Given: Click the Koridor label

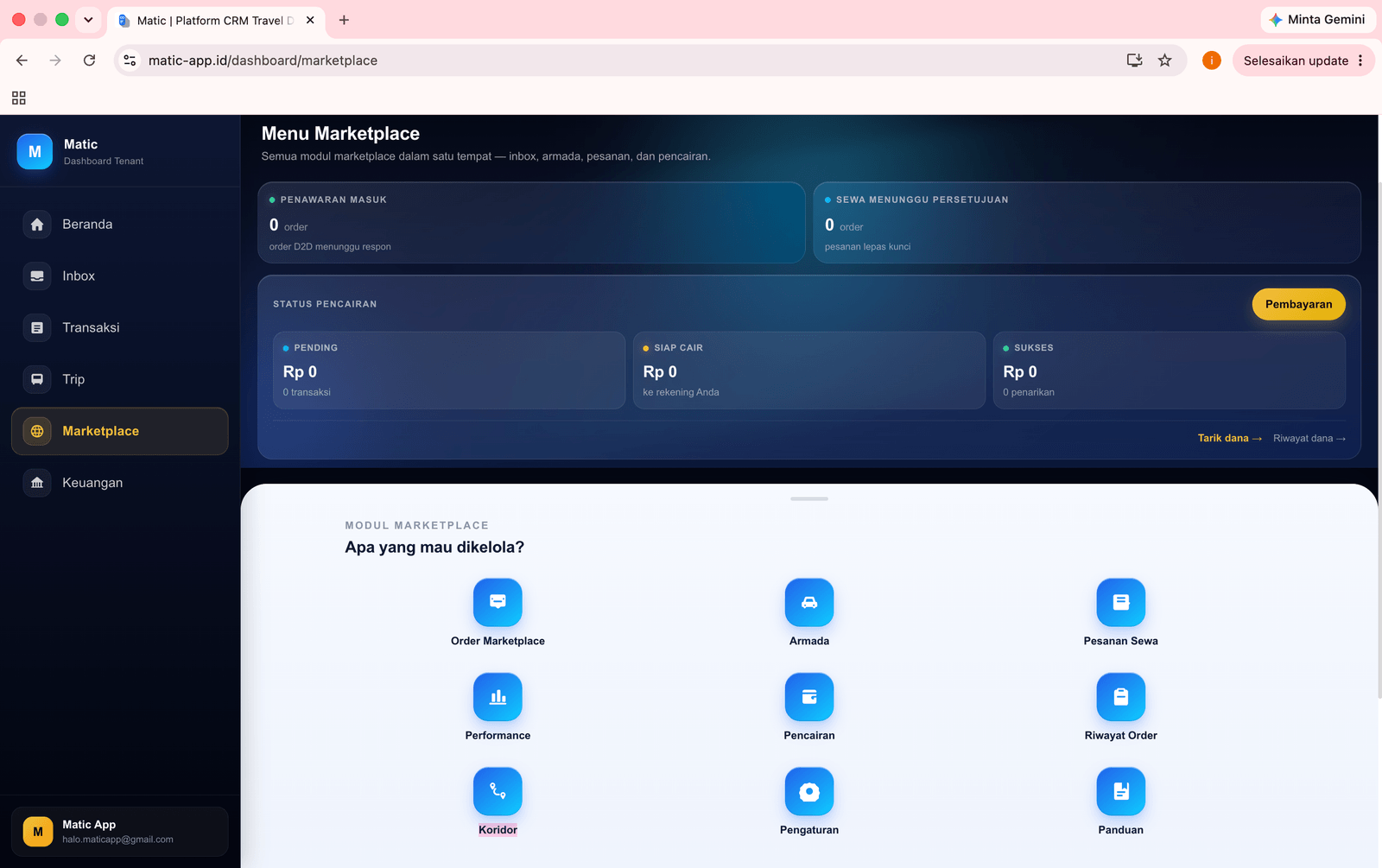Looking at the screenshot, I should (x=498, y=830).
